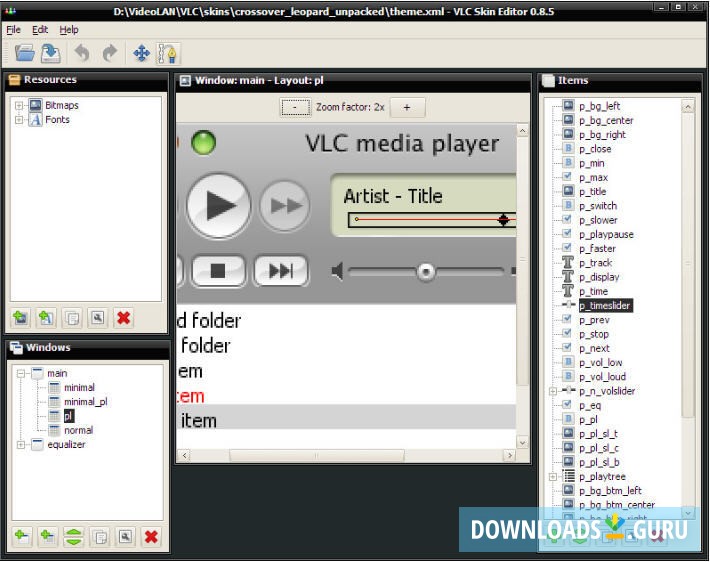Click play button in skin preview

219,206
